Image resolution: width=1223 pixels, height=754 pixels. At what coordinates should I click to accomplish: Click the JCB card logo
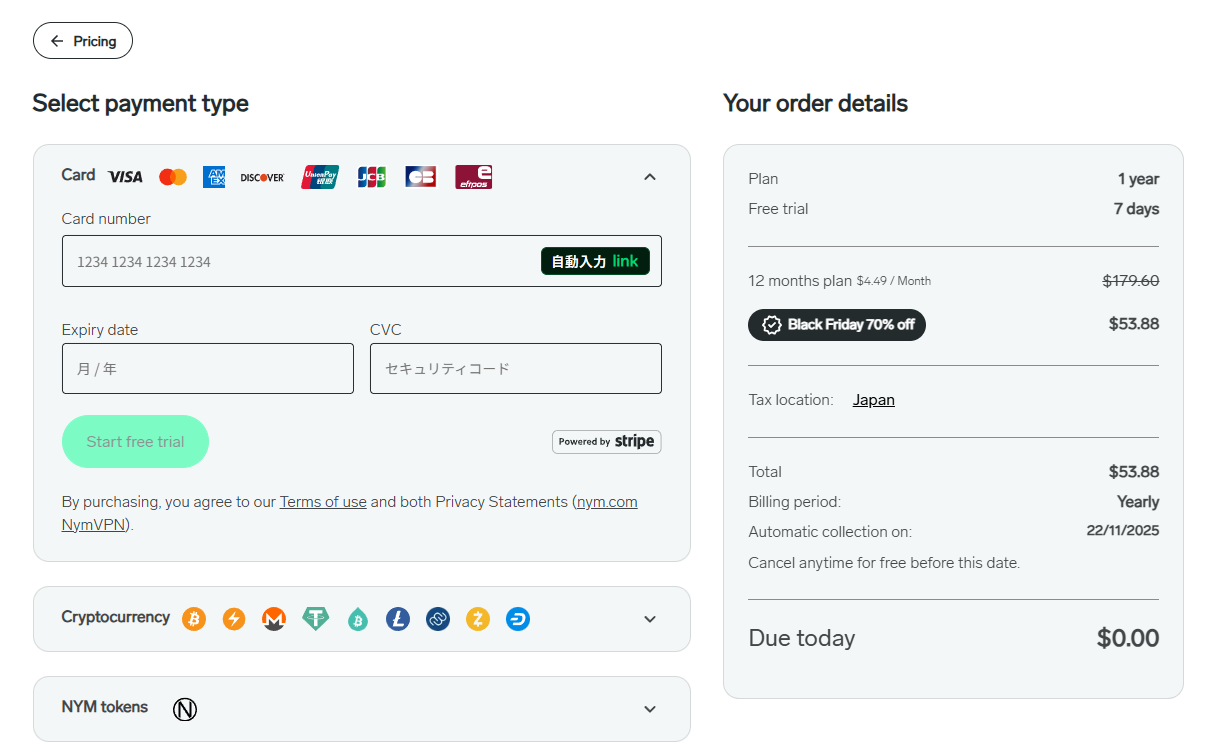click(372, 177)
